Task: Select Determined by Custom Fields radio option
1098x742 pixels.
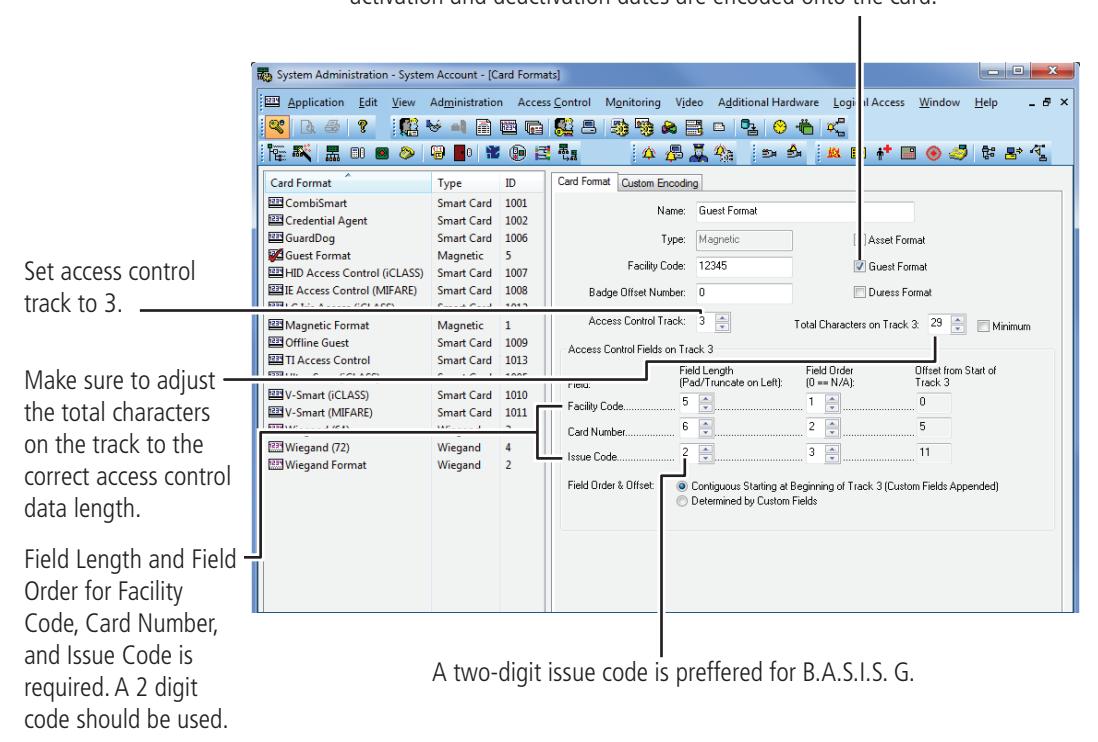Action: coord(682,501)
